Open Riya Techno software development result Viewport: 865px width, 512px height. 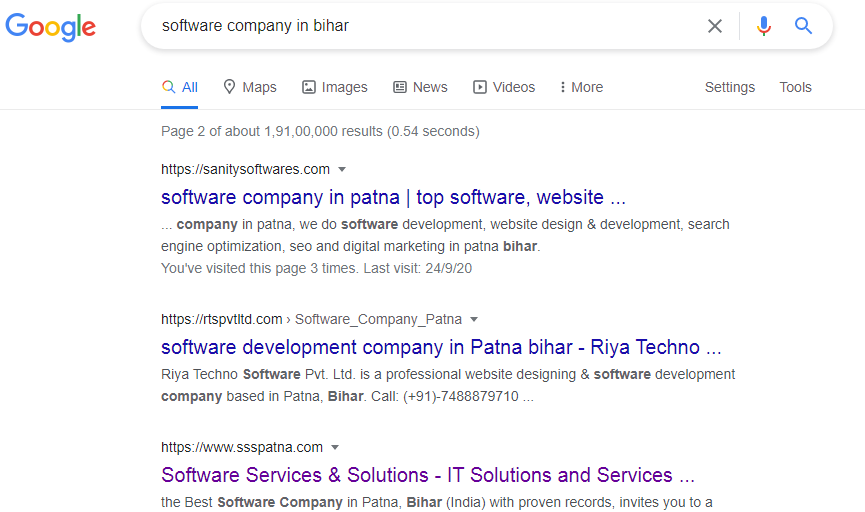(x=441, y=347)
